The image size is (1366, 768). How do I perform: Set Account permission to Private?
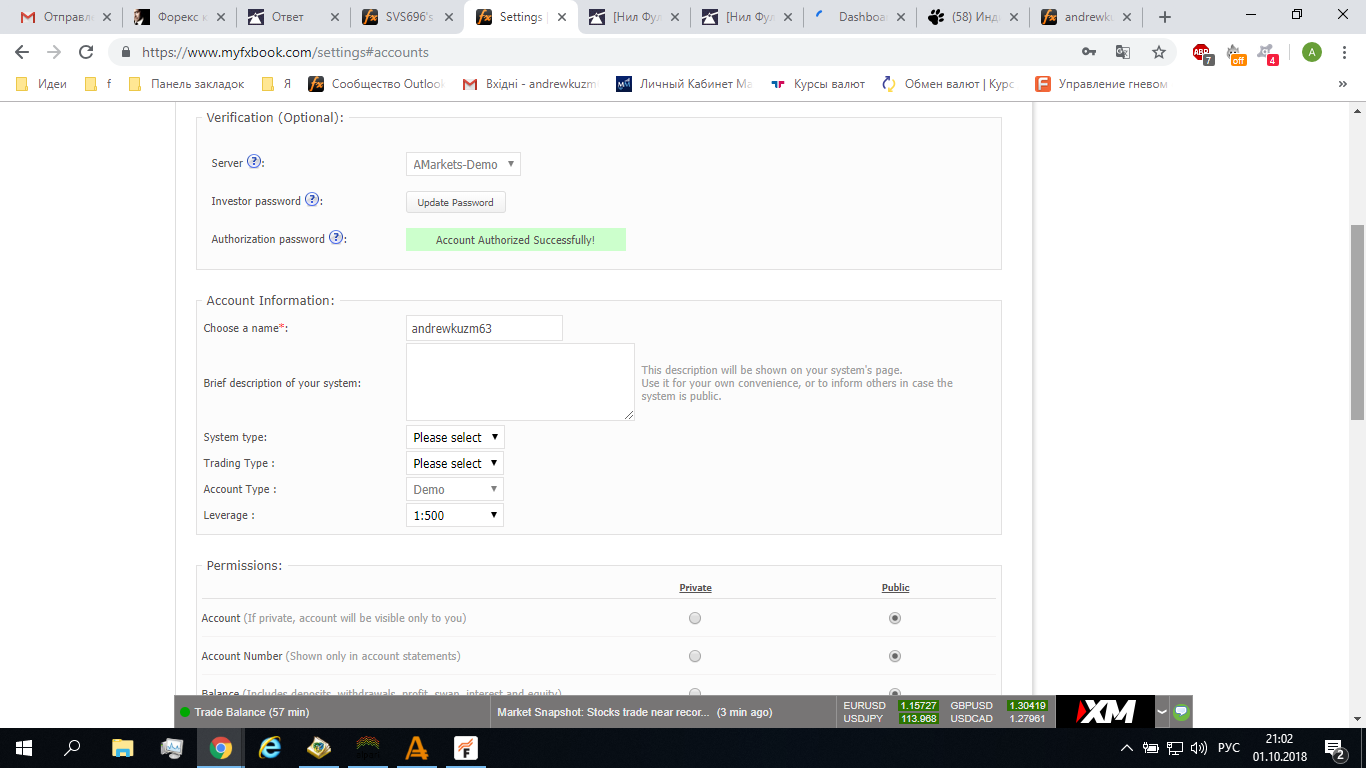(x=695, y=618)
